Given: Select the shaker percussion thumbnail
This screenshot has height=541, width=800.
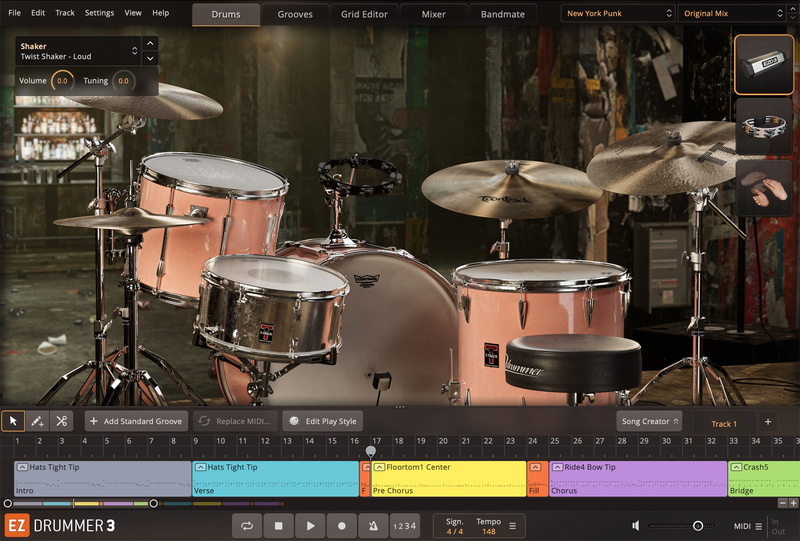Looking at the screenshot, I should [x=764, y=65].
